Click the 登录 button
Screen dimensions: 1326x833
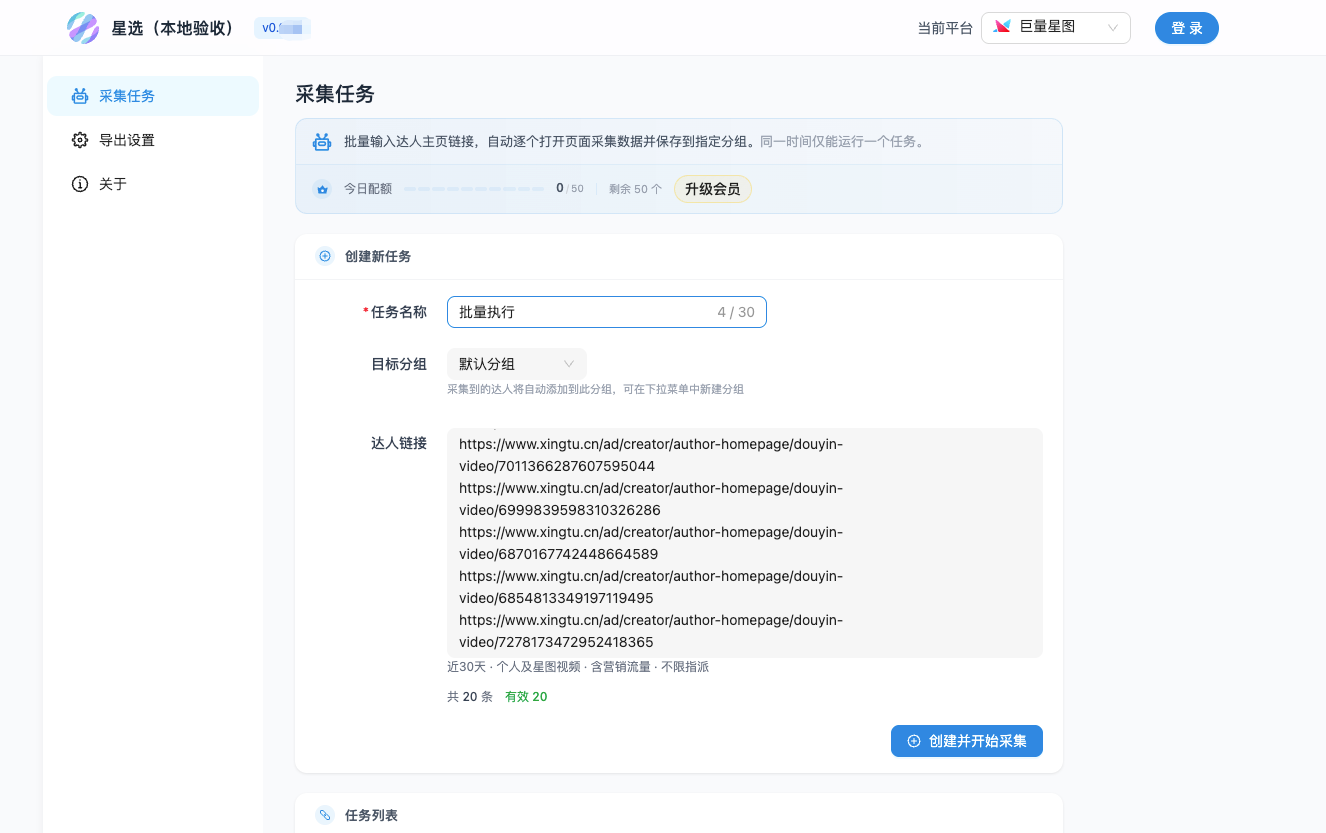point(1187,28)
